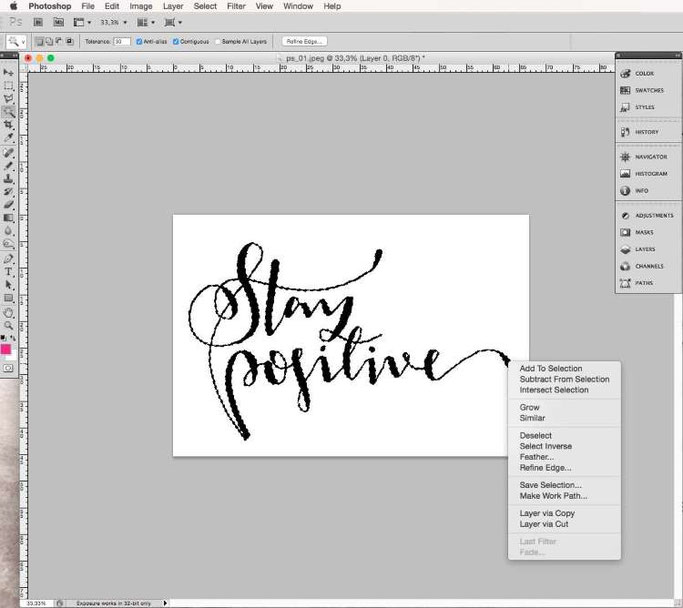Launch Mini Bridge from the application bar
683x608 pixels.
58,22
